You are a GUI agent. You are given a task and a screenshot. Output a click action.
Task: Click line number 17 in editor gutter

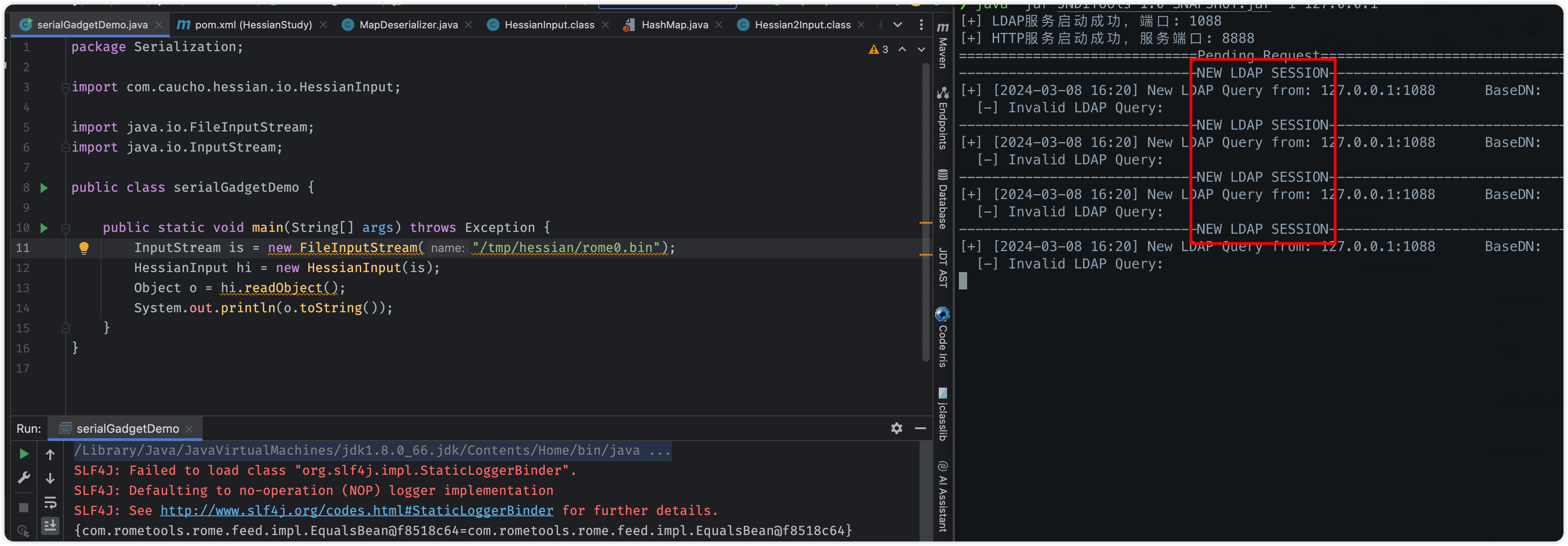(22, 368)
